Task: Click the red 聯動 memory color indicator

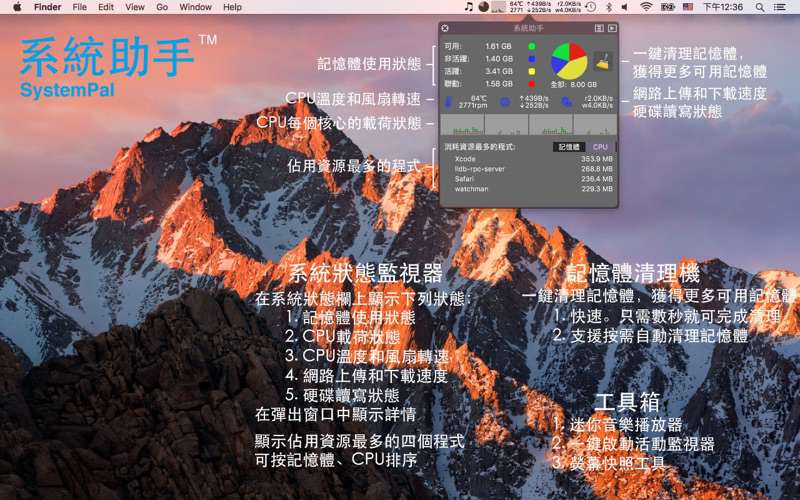Action: click(532, 84)
